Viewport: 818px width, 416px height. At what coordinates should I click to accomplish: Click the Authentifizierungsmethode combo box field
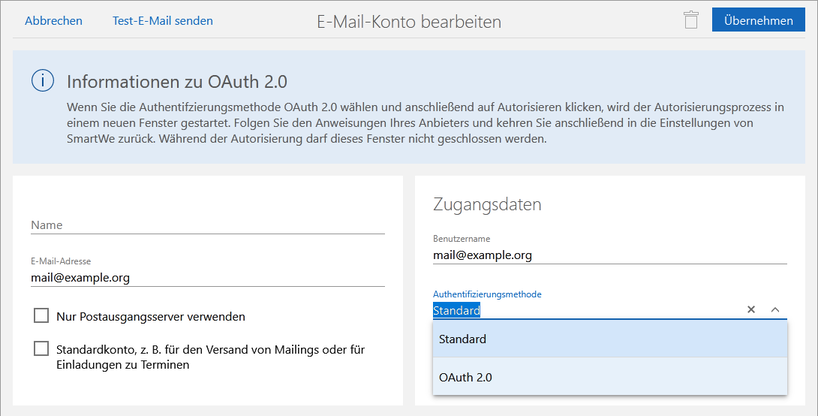click(585, 310)
